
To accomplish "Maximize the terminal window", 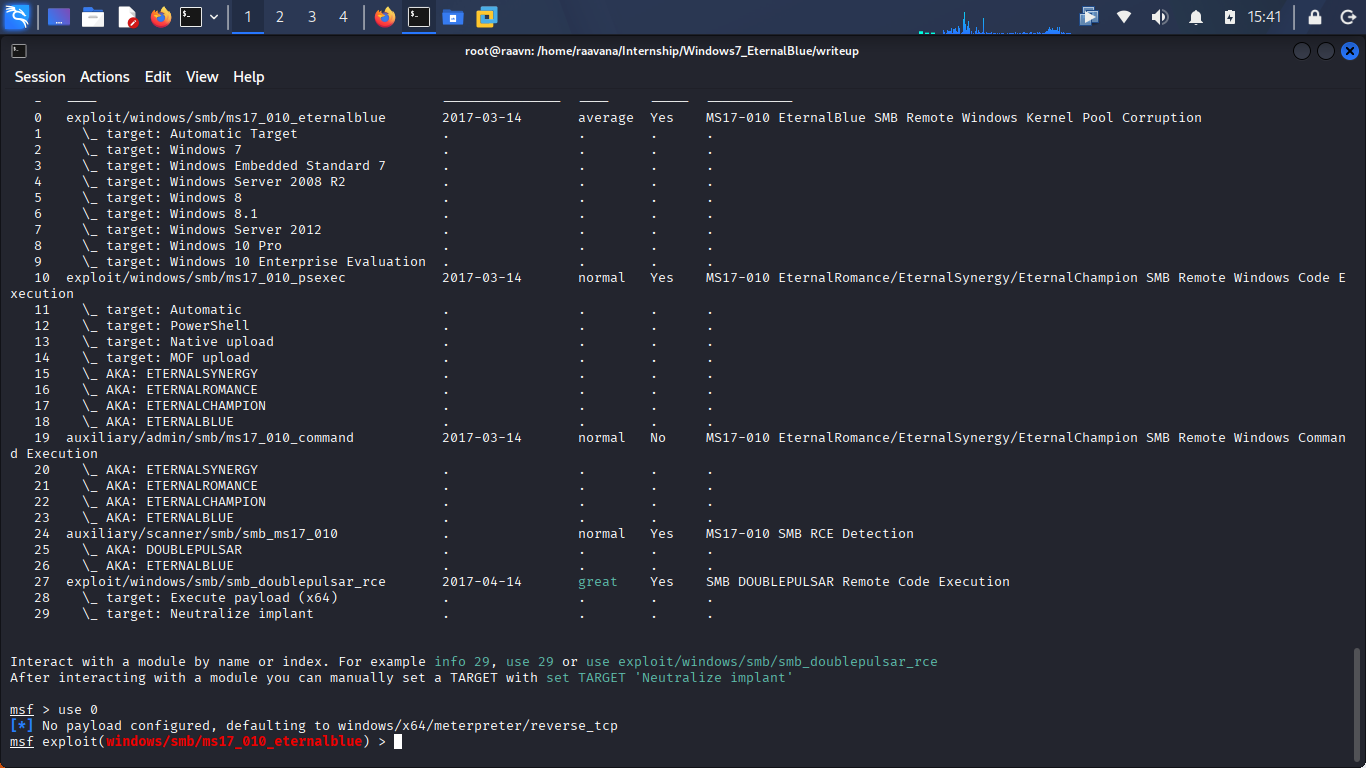I will pos(1325,51).
